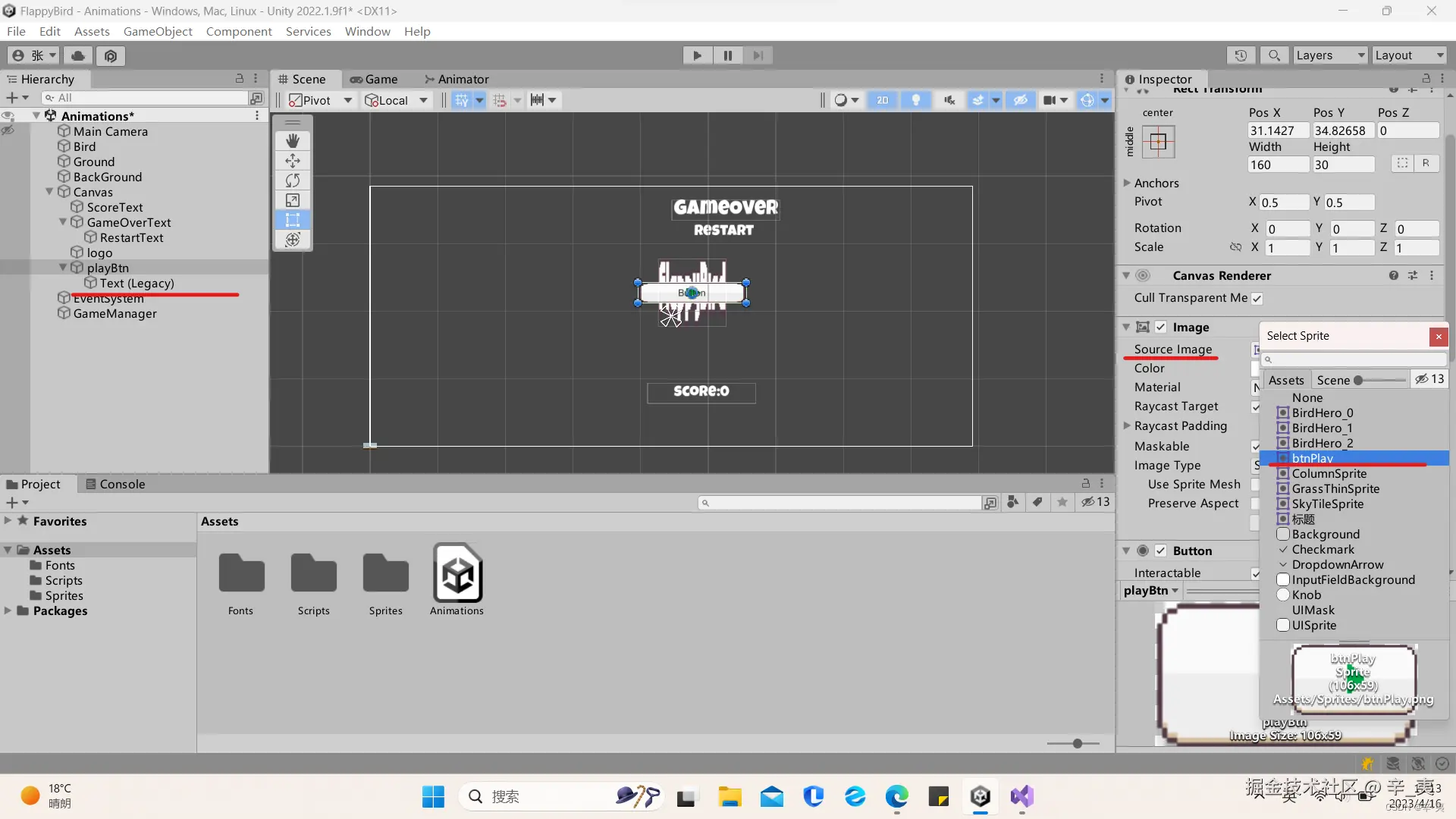1456x819 pixels.
Task: Toggle Cull Transparent Mesh checkbox
Action: pos(1257,298)
